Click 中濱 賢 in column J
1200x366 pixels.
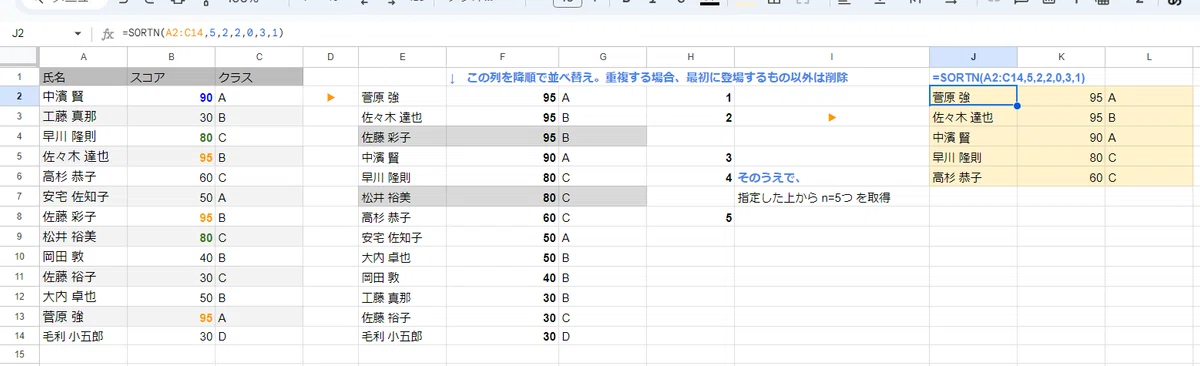pyautogui.click(x=973, y=137)
